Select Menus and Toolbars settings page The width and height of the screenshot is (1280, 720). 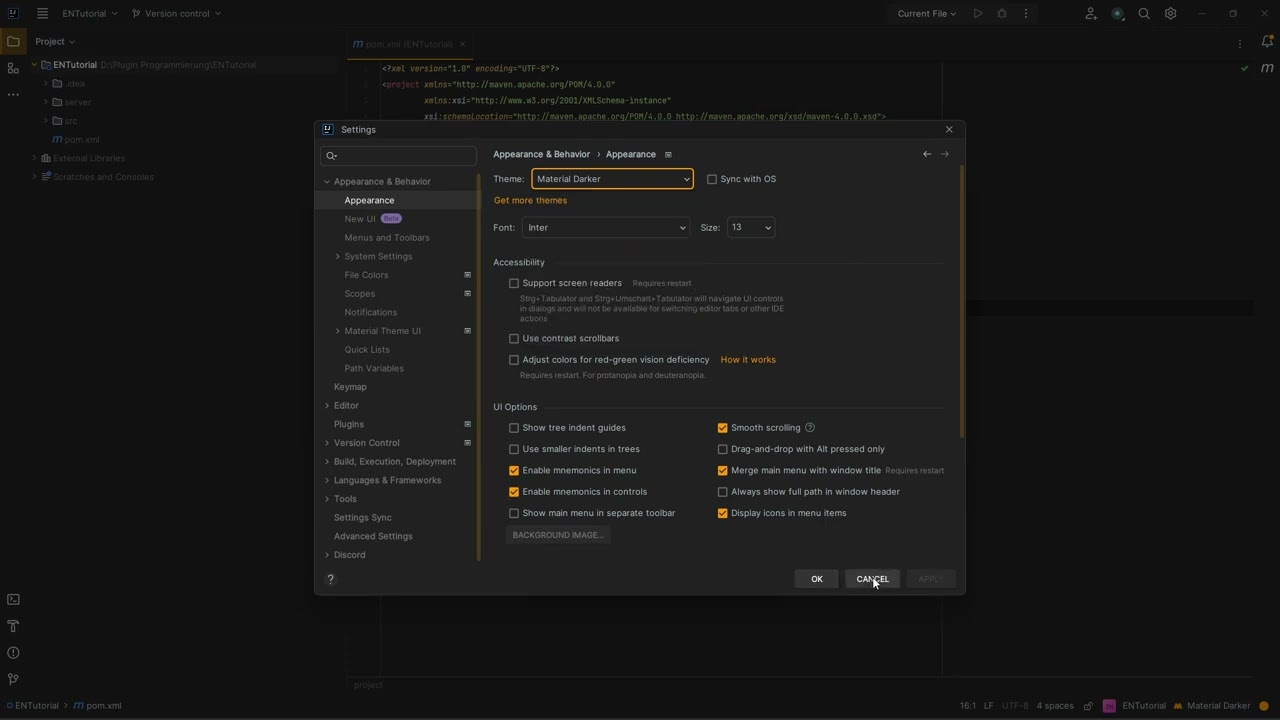pos(387,238)
